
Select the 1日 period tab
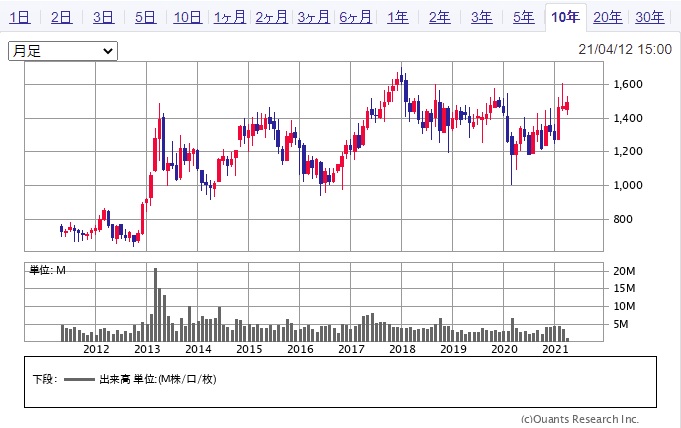click(x=20, y=17)
